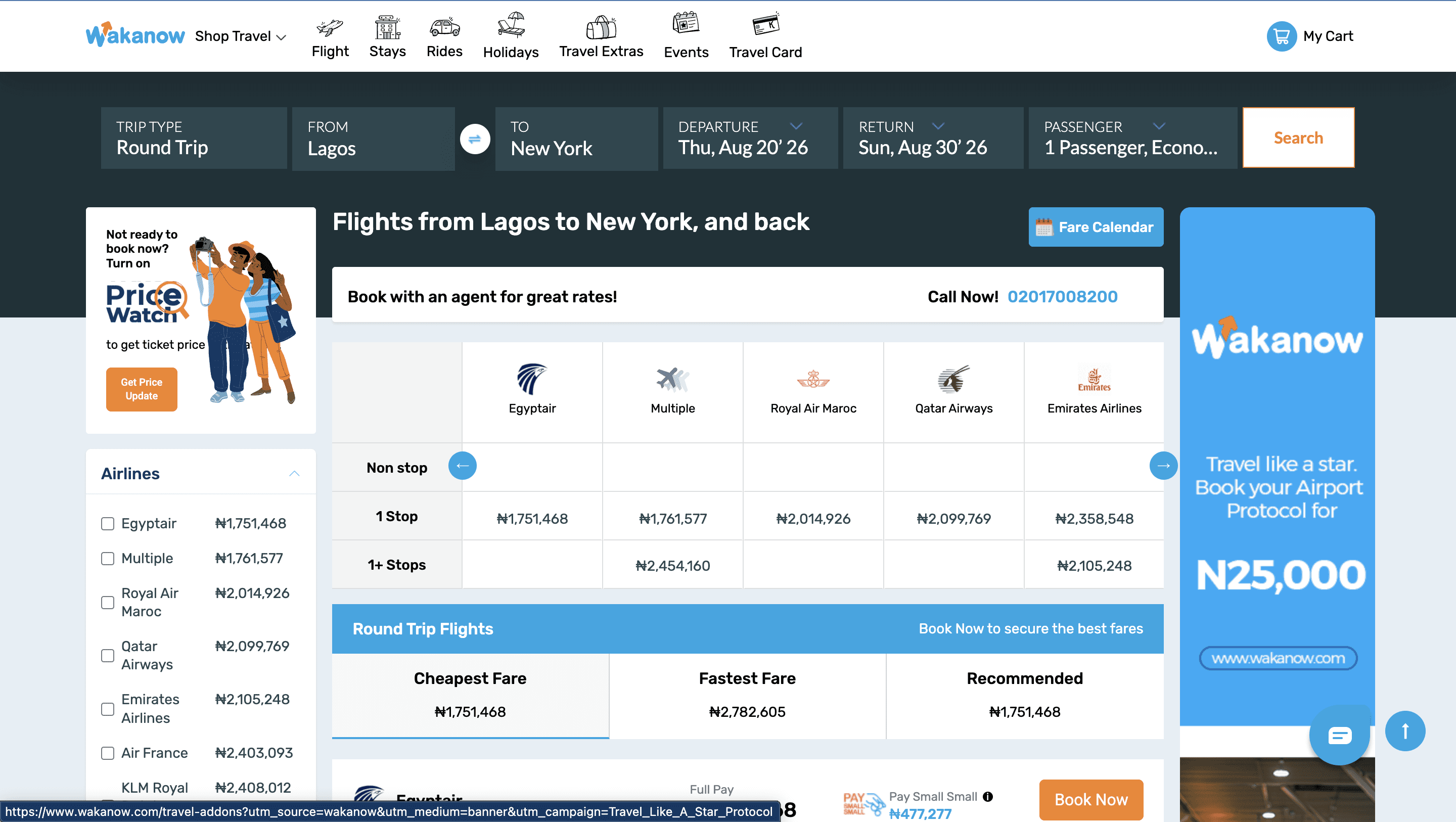This screenshot has width=1456, height=822.
Task: Open the Return date dropdown
Action: click(x=933, y=138)
